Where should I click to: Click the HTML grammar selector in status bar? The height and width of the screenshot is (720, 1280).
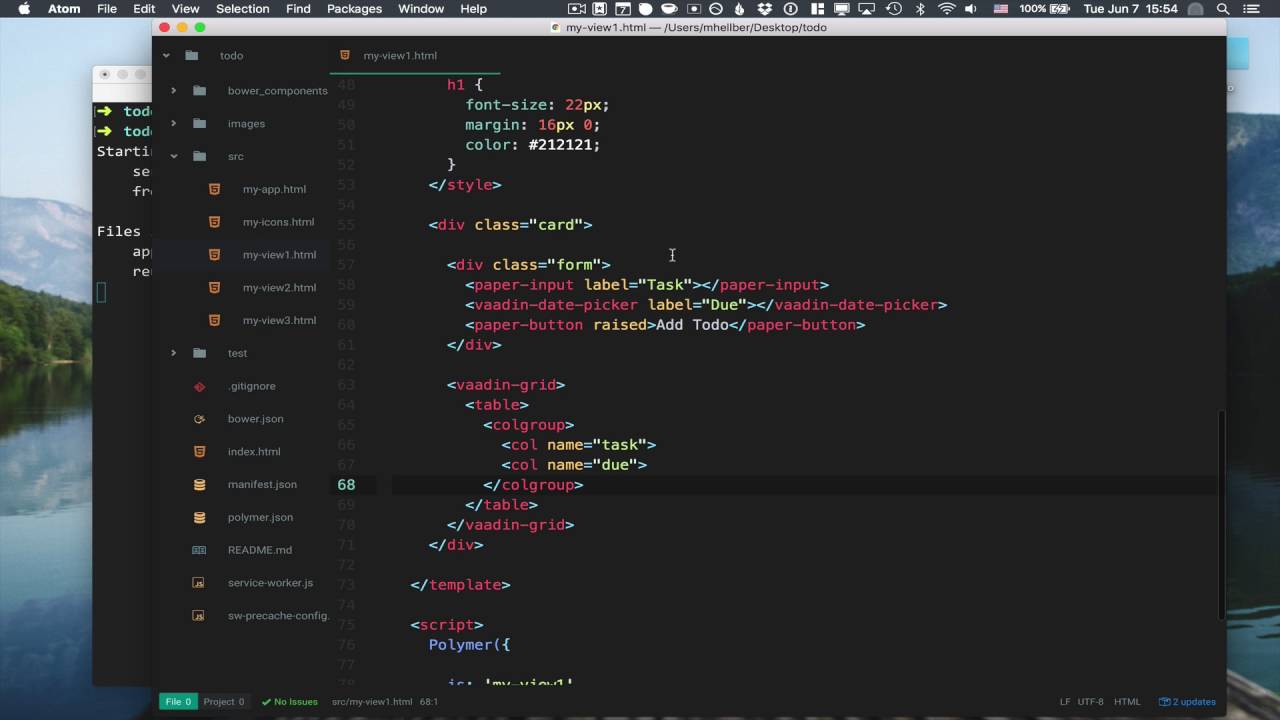click(1127, 702)
